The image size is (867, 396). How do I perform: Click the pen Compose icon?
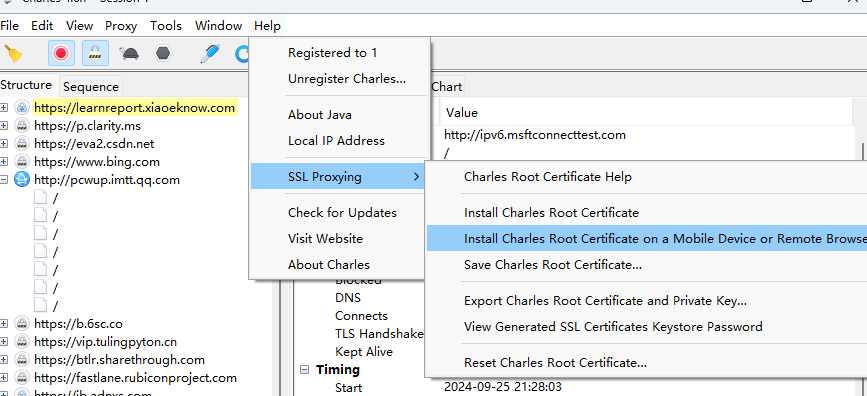pos(210,54)
